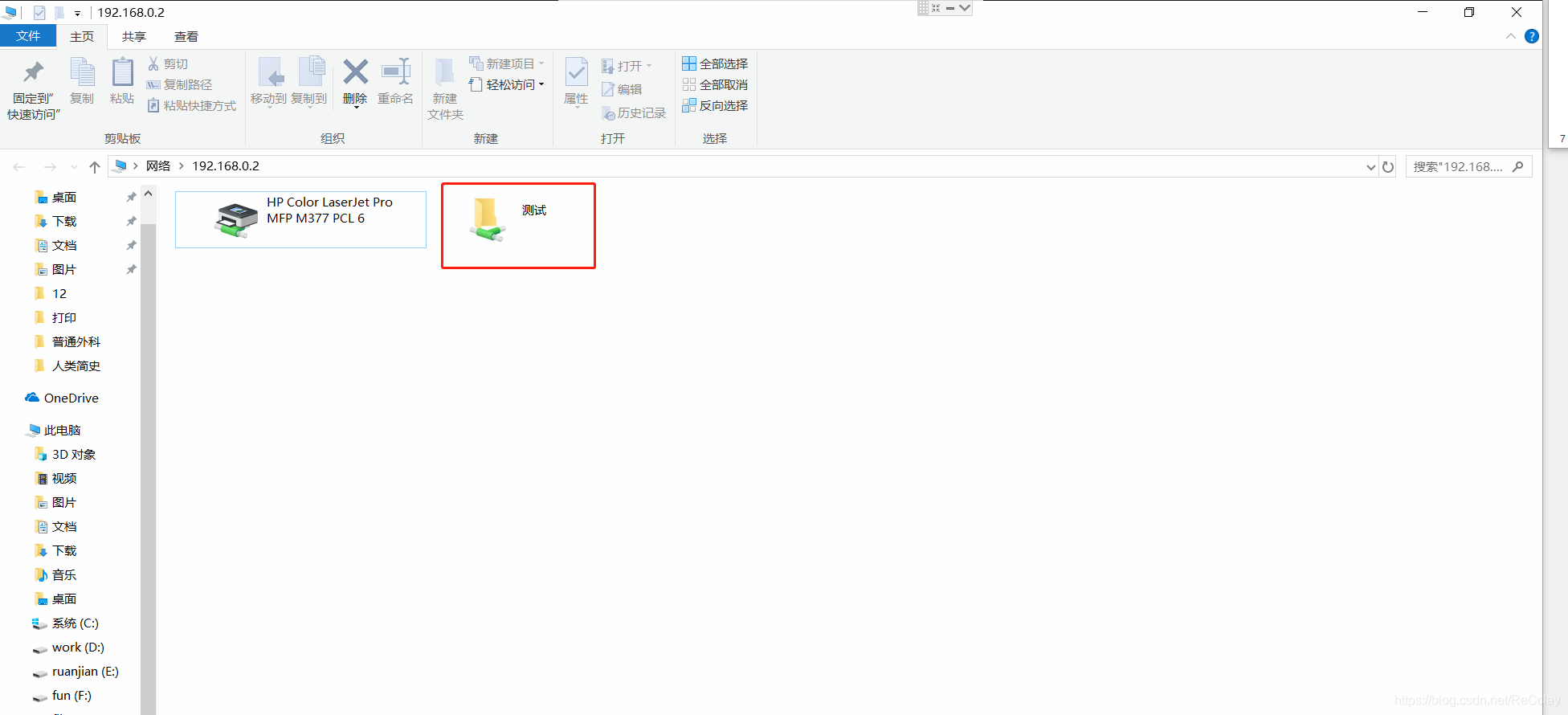Open Properties (属性) ribbon icon

coord(576,81)
